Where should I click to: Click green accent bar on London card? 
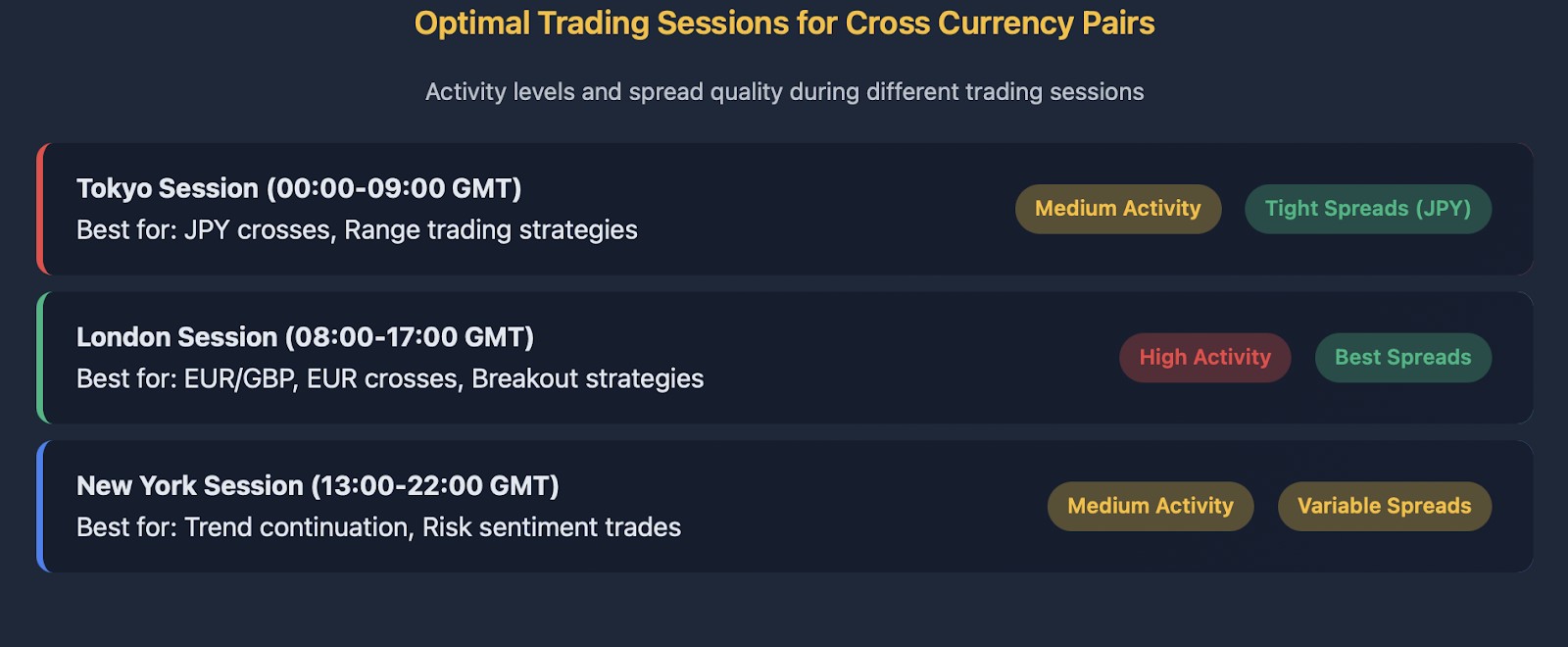tap(41, 358)
